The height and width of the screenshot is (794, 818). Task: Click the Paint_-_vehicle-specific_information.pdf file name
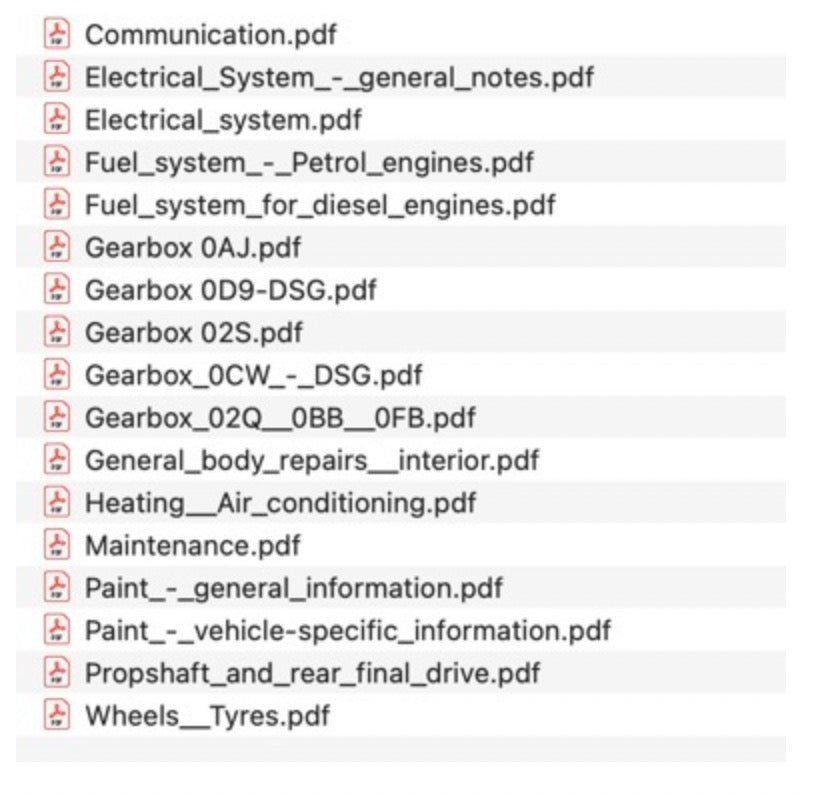click(x=347, y=630)
